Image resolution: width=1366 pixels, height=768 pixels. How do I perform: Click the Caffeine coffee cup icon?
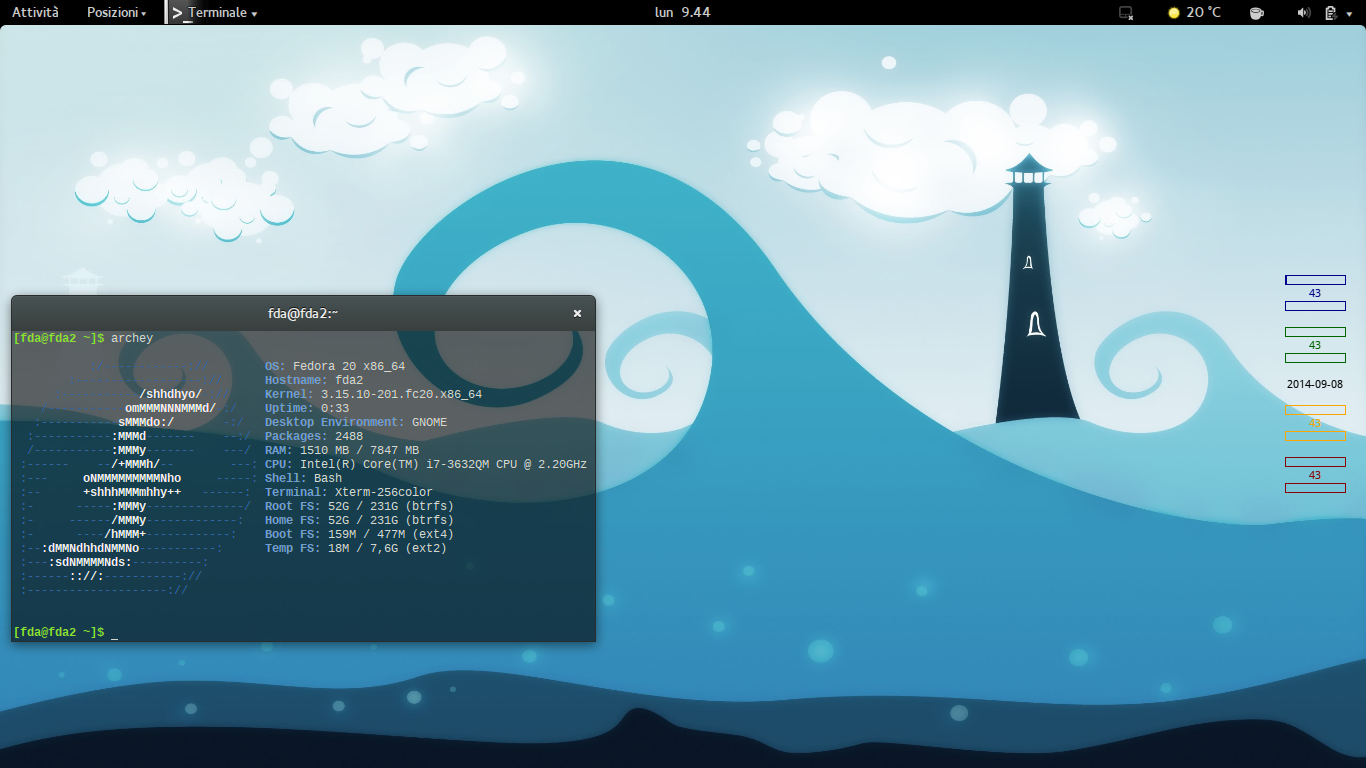pyautogui.click(x=1256, y=13)
